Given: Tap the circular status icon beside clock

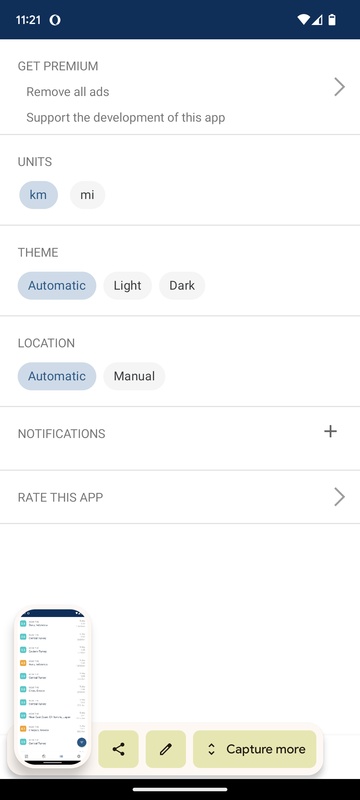Looking at the screenshot, I should tap(55, 20).
